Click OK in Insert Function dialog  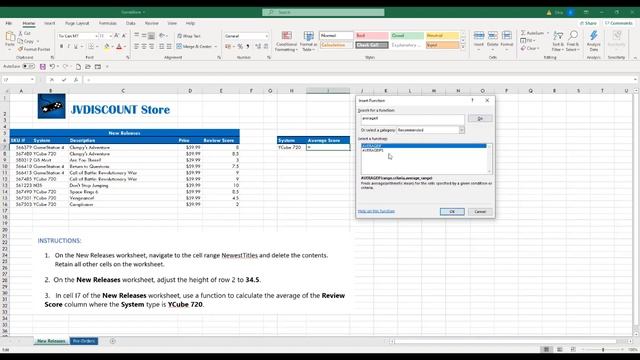point(452,211)
